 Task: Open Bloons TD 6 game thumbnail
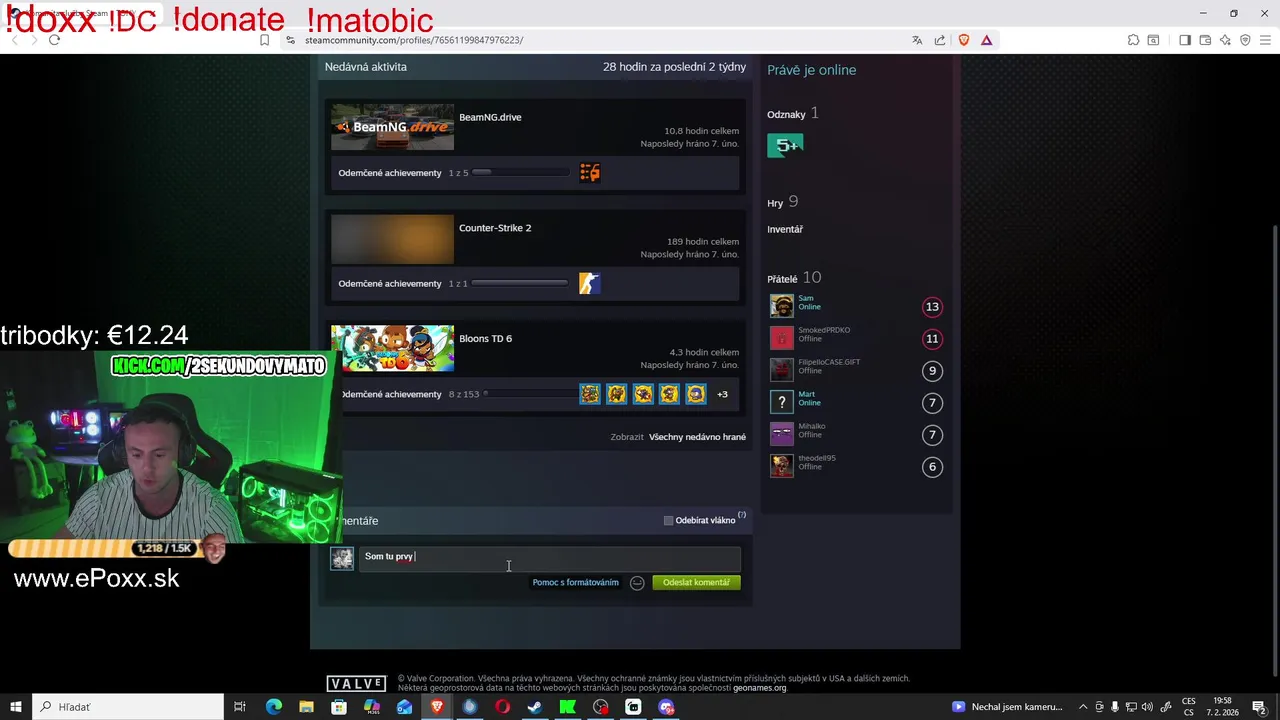tap(392, 349)
